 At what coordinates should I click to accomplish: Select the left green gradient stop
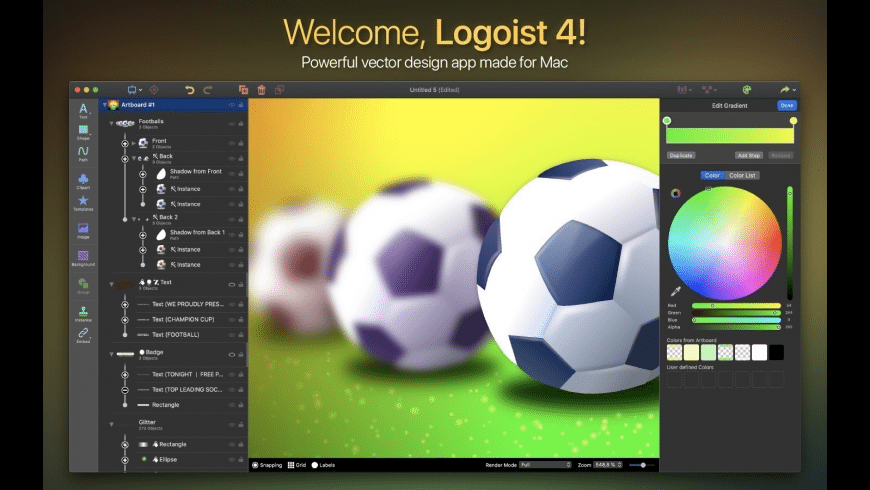point(667,120)
